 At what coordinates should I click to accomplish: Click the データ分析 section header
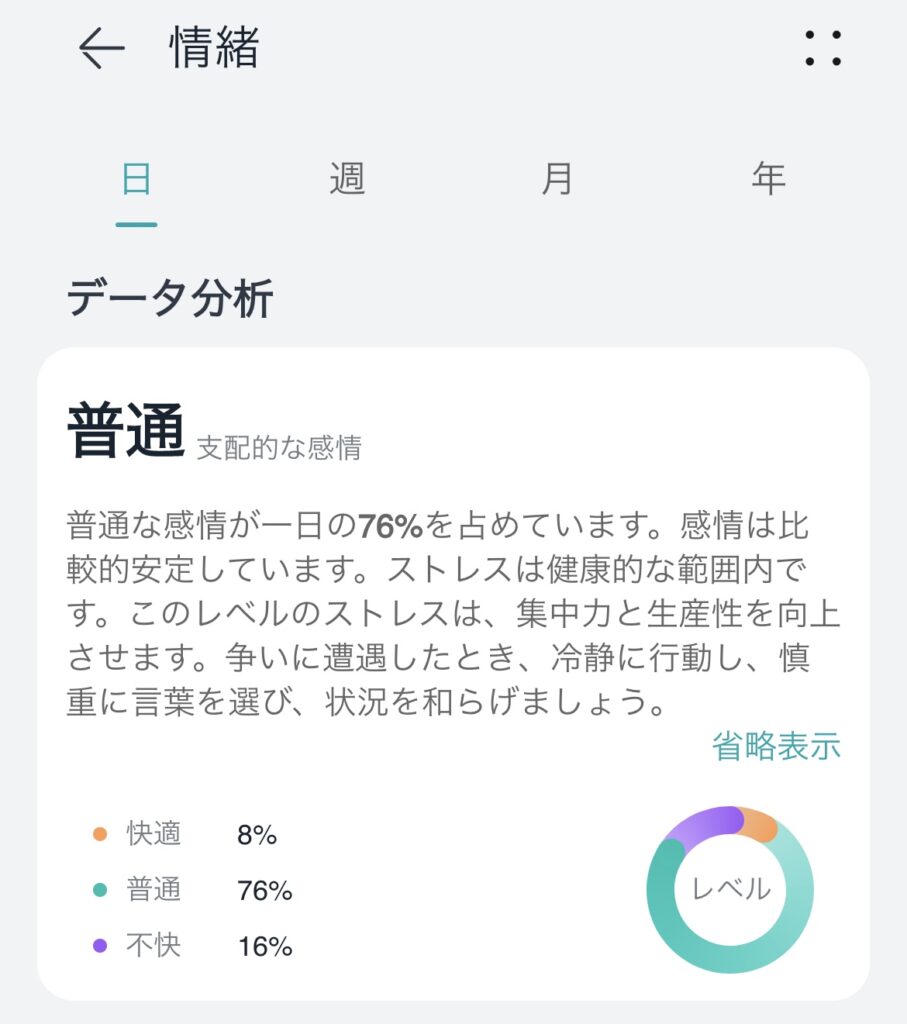coord(170,298)
